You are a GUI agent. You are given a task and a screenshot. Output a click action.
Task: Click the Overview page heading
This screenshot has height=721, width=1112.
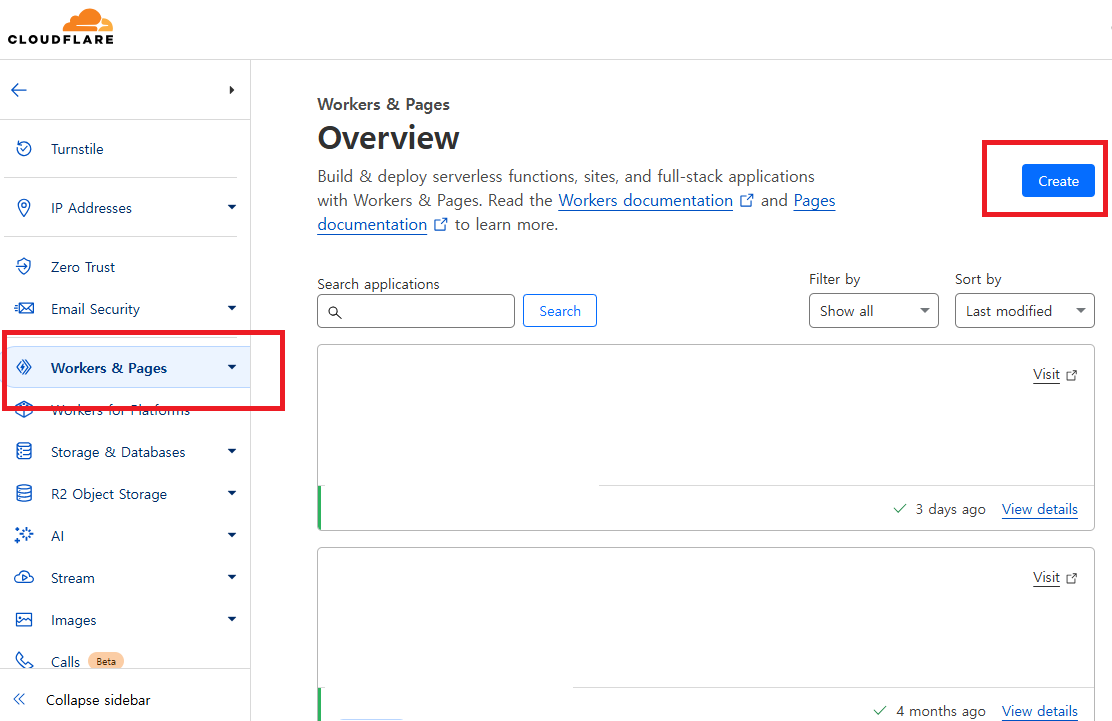(x=389, y=138)
